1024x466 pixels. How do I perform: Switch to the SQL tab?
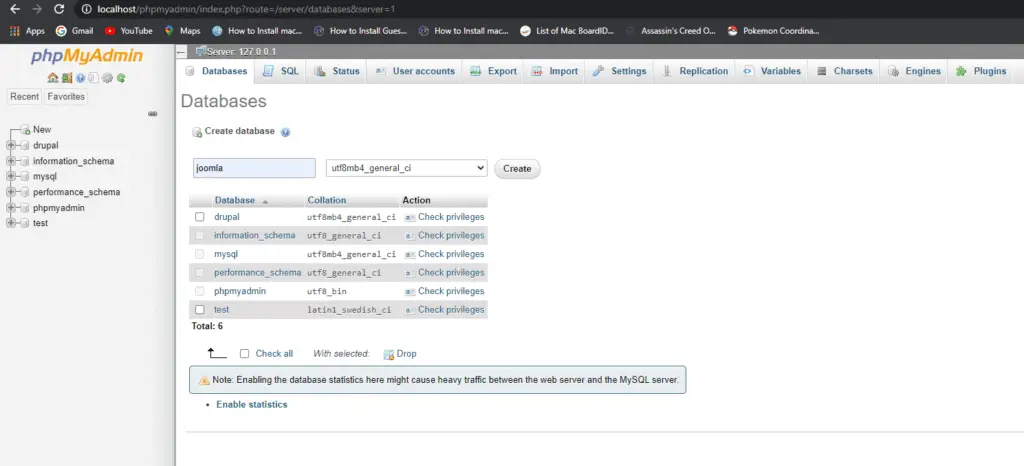(x=281, y=71)
